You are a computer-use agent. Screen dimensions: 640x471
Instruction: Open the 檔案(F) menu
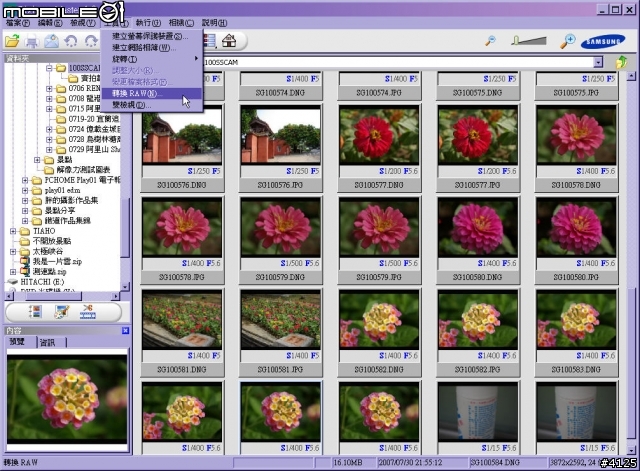tap(18, 23)
